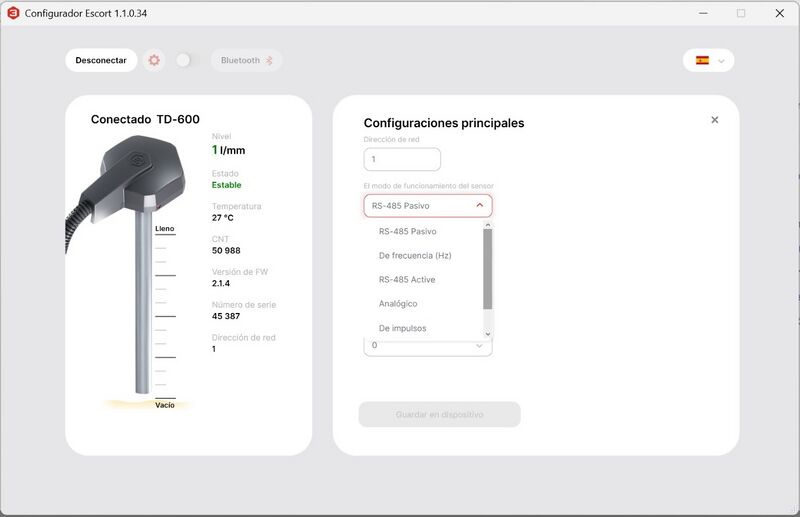Click the TD-600 sensor image
This screenshot has width=800, height=517.
pyautogui.click(x=127, y=264)
